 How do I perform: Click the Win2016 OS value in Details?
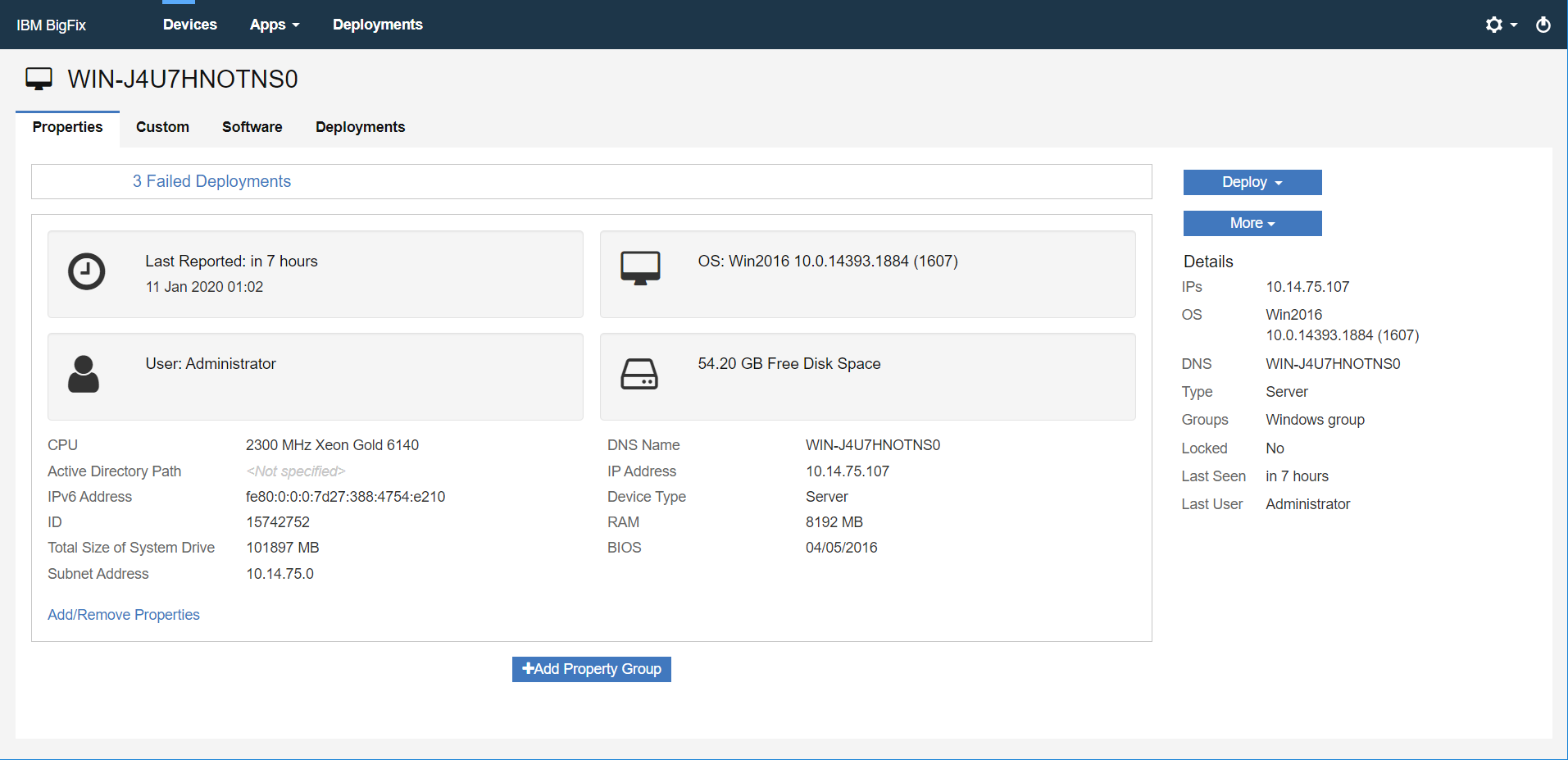coord(1342,325)
